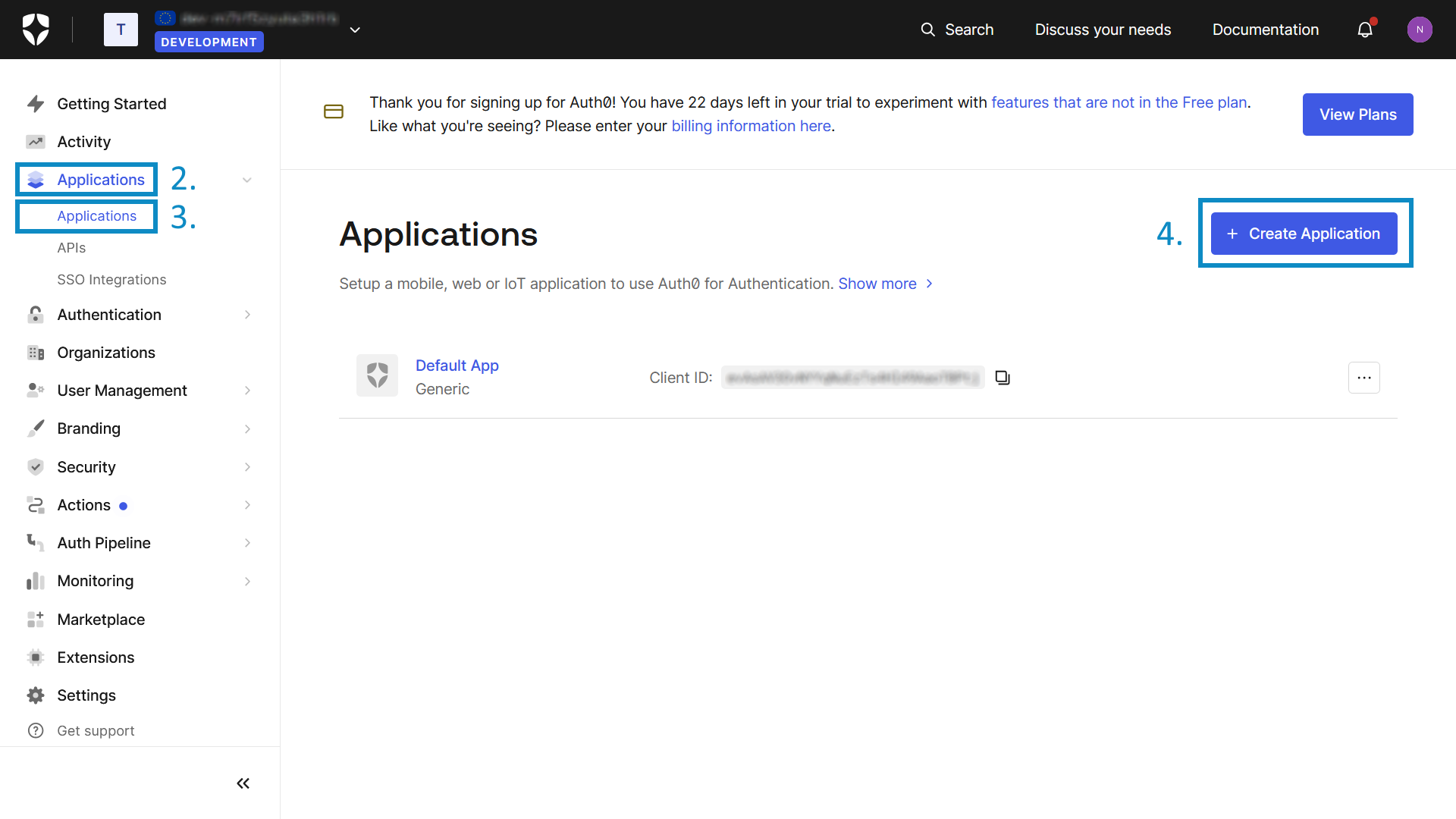Click the Authentication lock icon
The width and height of the screenshot is (1456, 819).
tap(36, 315)
